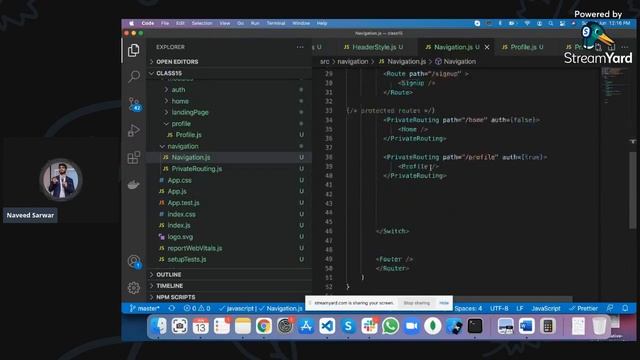This screenshot has width=640, height=360.
Task: Click the editor's vertical scrollbar
Action: coord(632,190)
